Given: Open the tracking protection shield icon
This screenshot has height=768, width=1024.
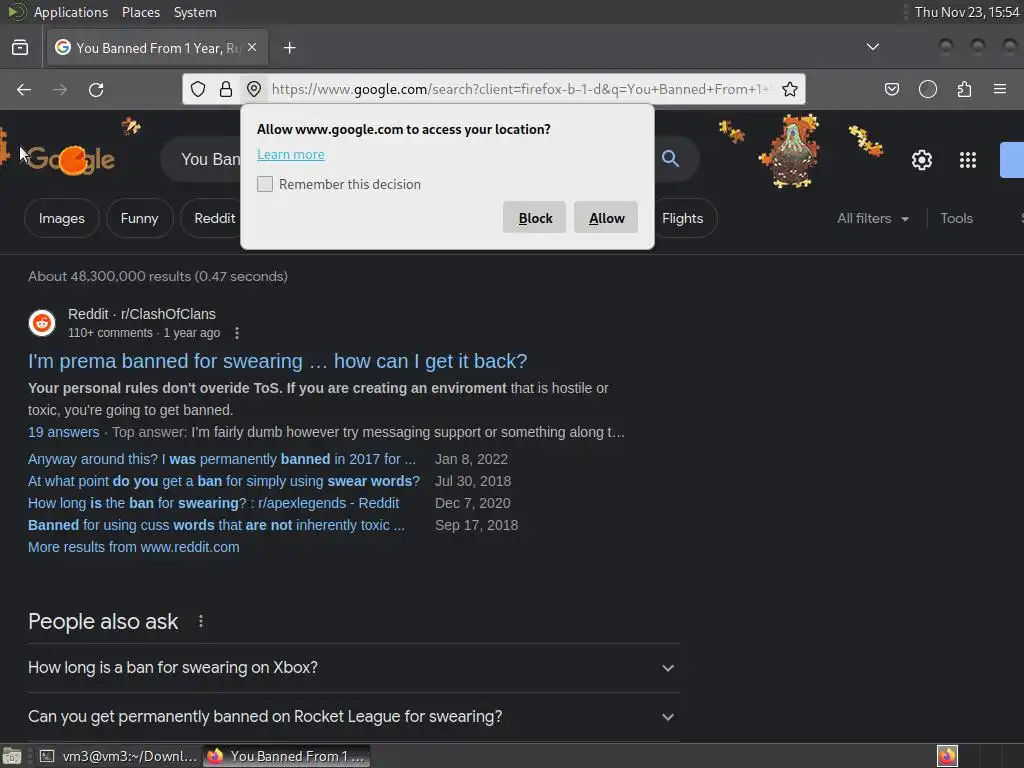Looking at the screenshot, I should tap(198, 89).
